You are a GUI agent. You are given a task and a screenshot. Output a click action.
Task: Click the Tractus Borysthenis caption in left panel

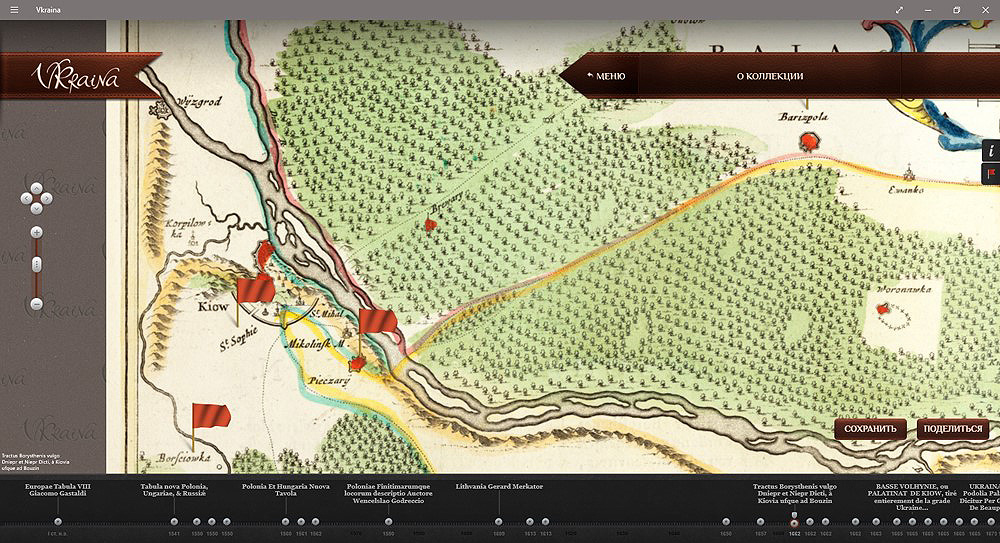tap(35, 461)
